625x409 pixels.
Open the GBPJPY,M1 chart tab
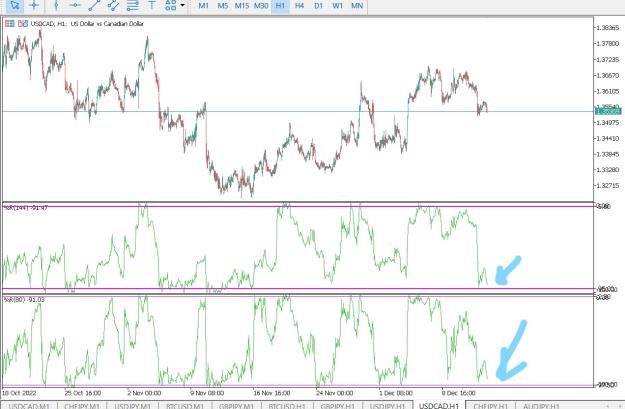pos(236,405)
